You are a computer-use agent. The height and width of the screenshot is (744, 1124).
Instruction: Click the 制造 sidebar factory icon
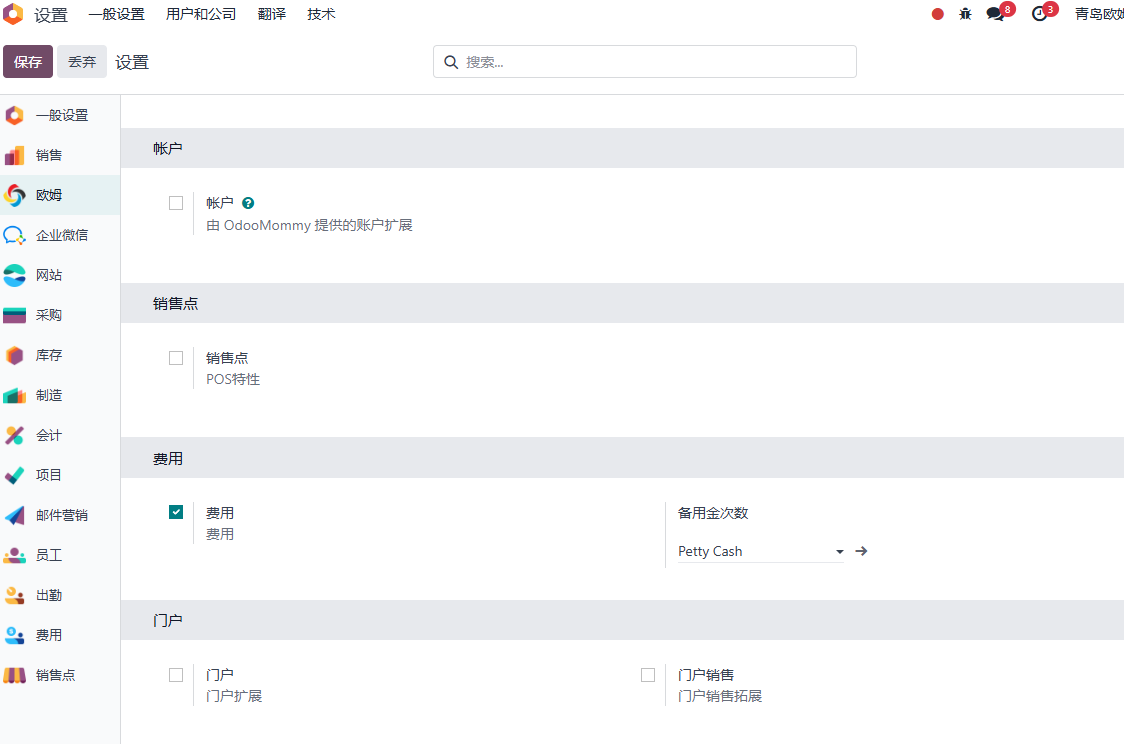[x=14, y=396]
